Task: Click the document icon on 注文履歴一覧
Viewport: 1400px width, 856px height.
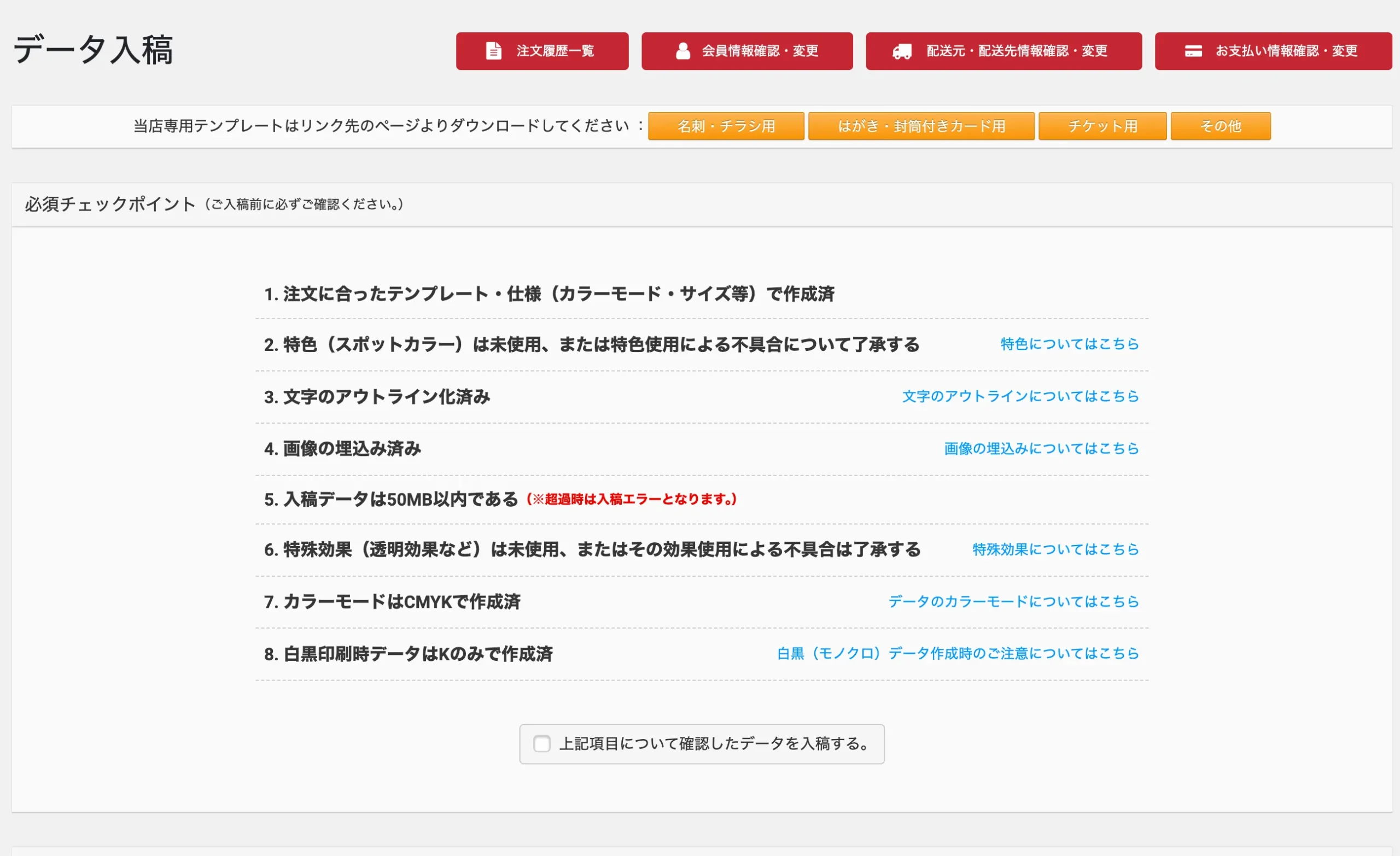Action: point(493,50)
